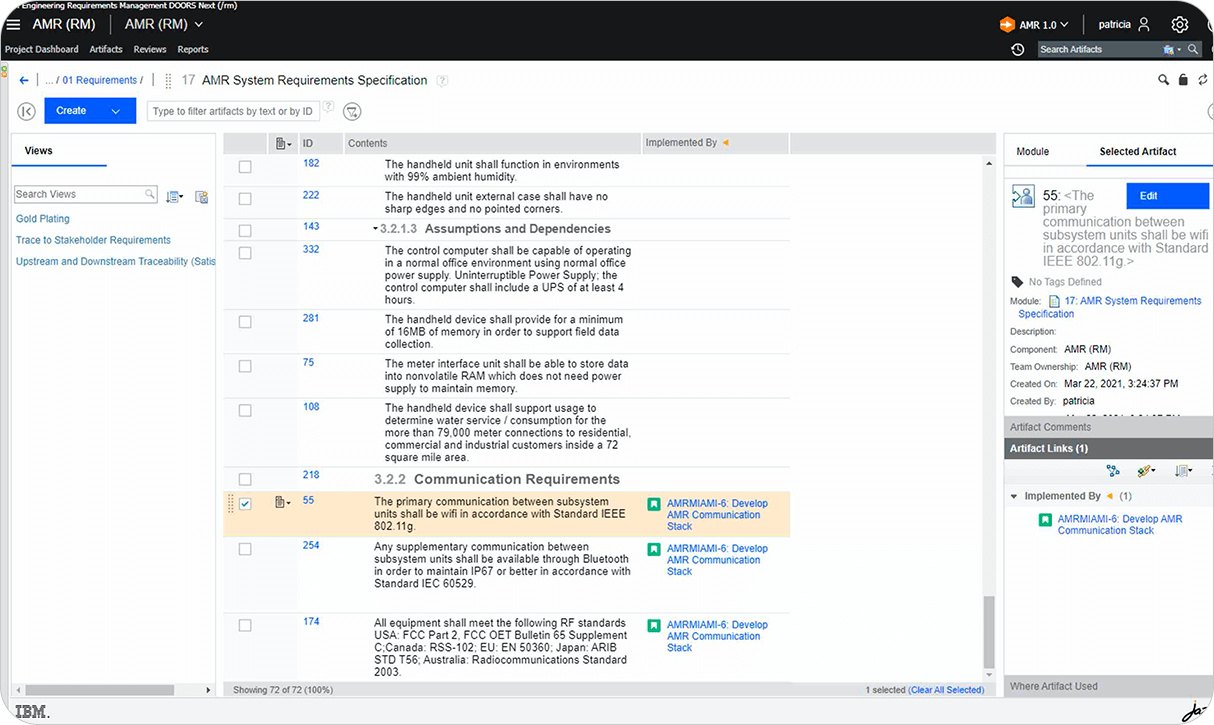The image size is (1214, 725).
Task: Open the Artifacts menu
Action: [106, 49]
